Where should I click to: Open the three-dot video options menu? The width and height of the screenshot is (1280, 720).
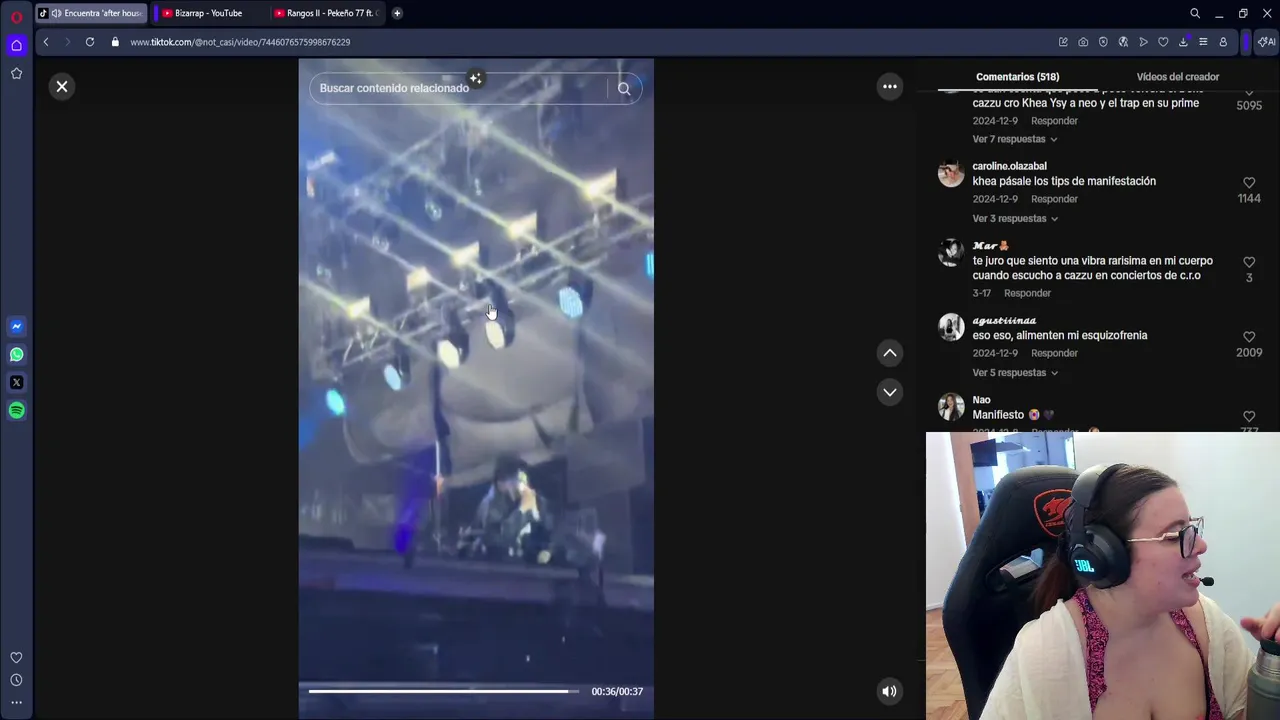[x=889, y=87]
